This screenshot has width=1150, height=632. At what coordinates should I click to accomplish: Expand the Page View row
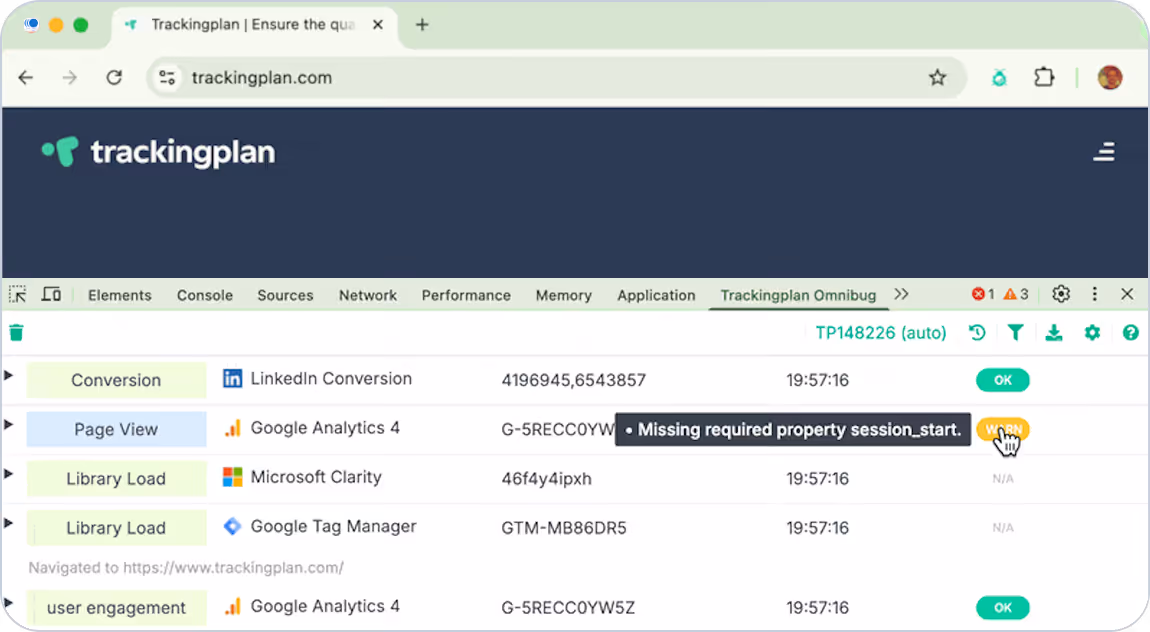click(8, 425)
